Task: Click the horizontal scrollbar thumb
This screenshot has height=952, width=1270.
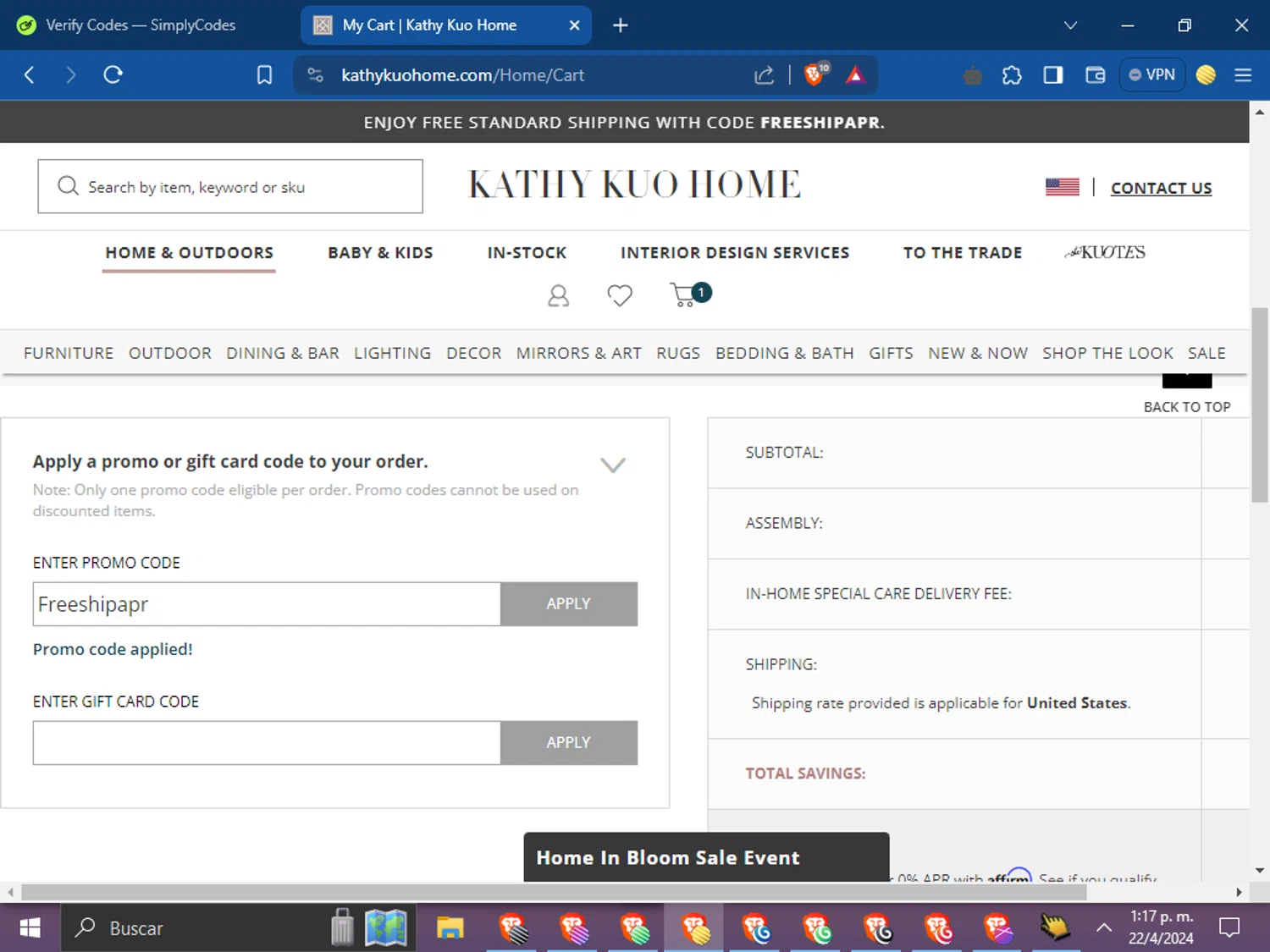Action: [554, 892]
